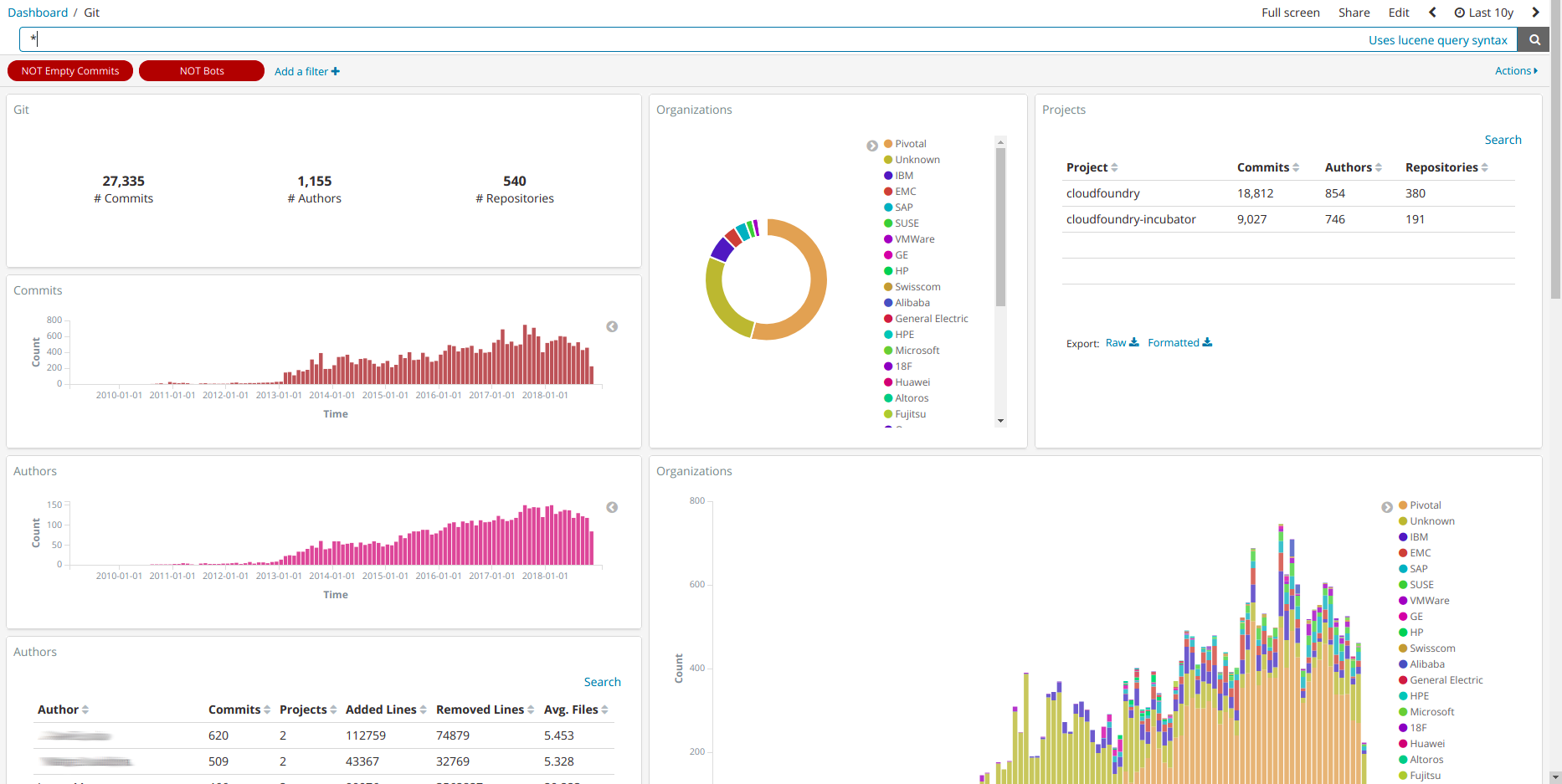Go to previous time range arrow
This screenshot has width=1562, height=784.
(x=1432, y=13)
